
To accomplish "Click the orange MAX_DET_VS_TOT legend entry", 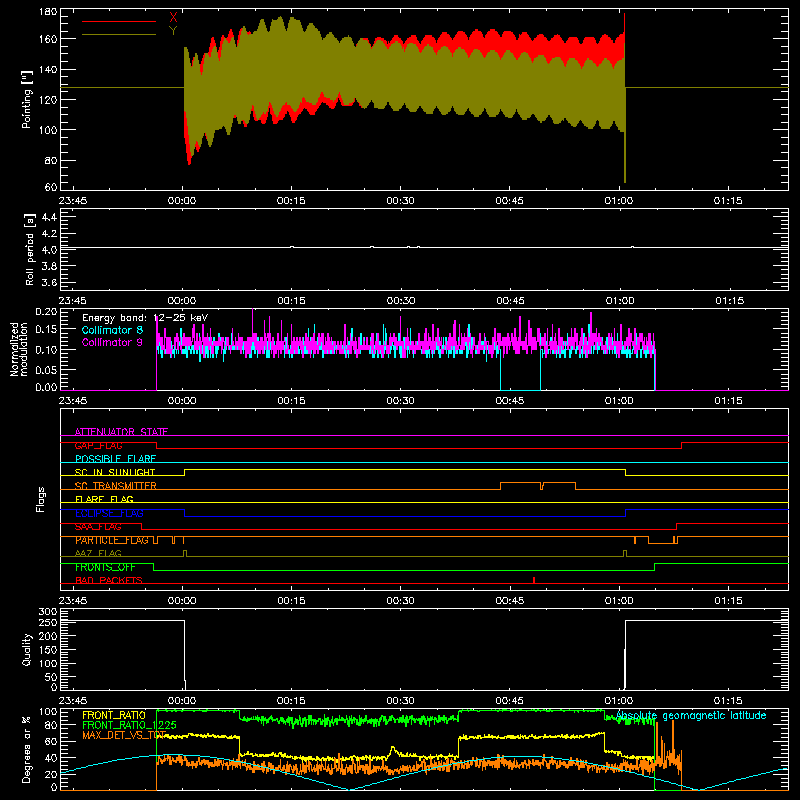I will pyautogui.click(x=124, y=735).
